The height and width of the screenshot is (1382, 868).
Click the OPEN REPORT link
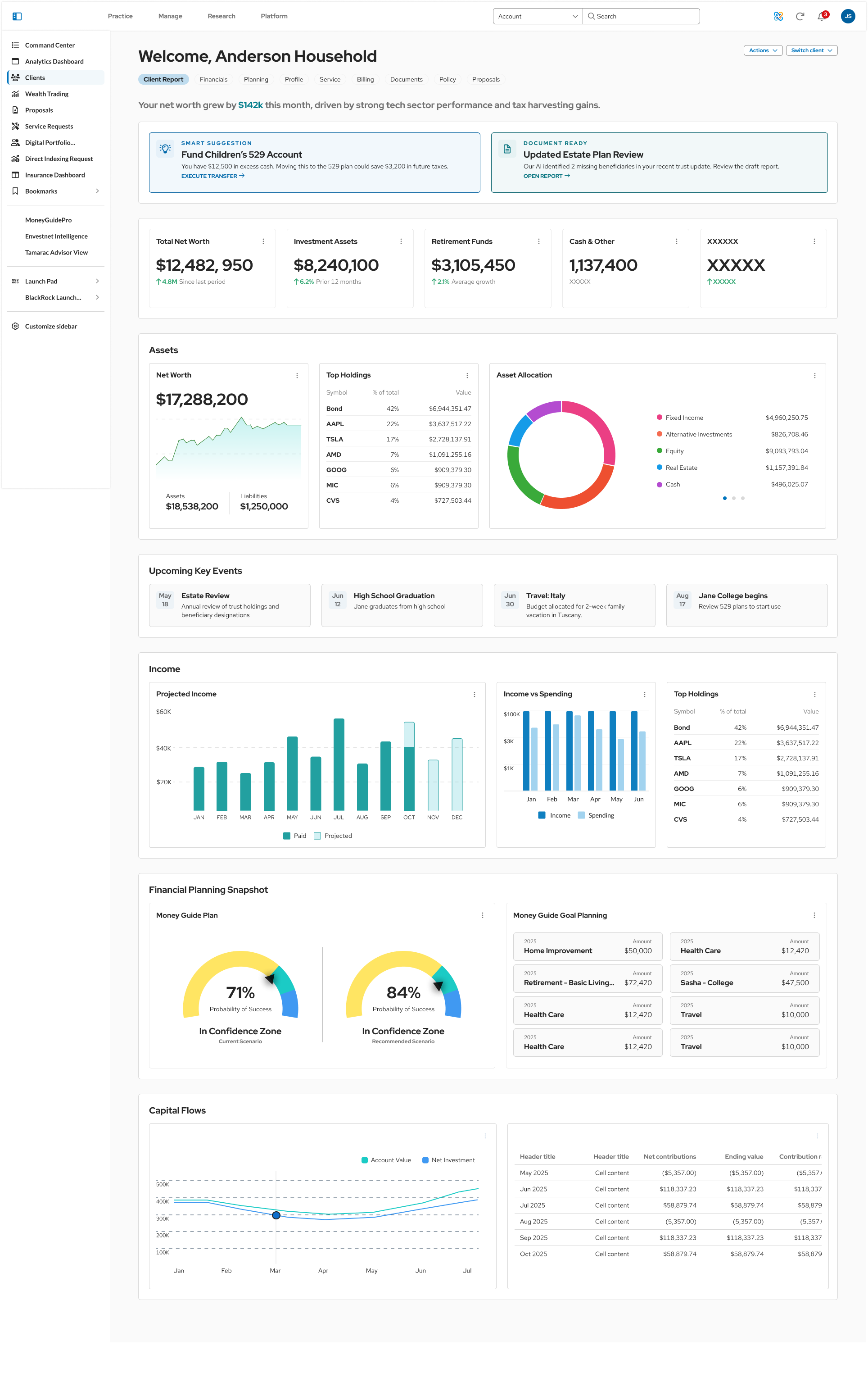546,176
